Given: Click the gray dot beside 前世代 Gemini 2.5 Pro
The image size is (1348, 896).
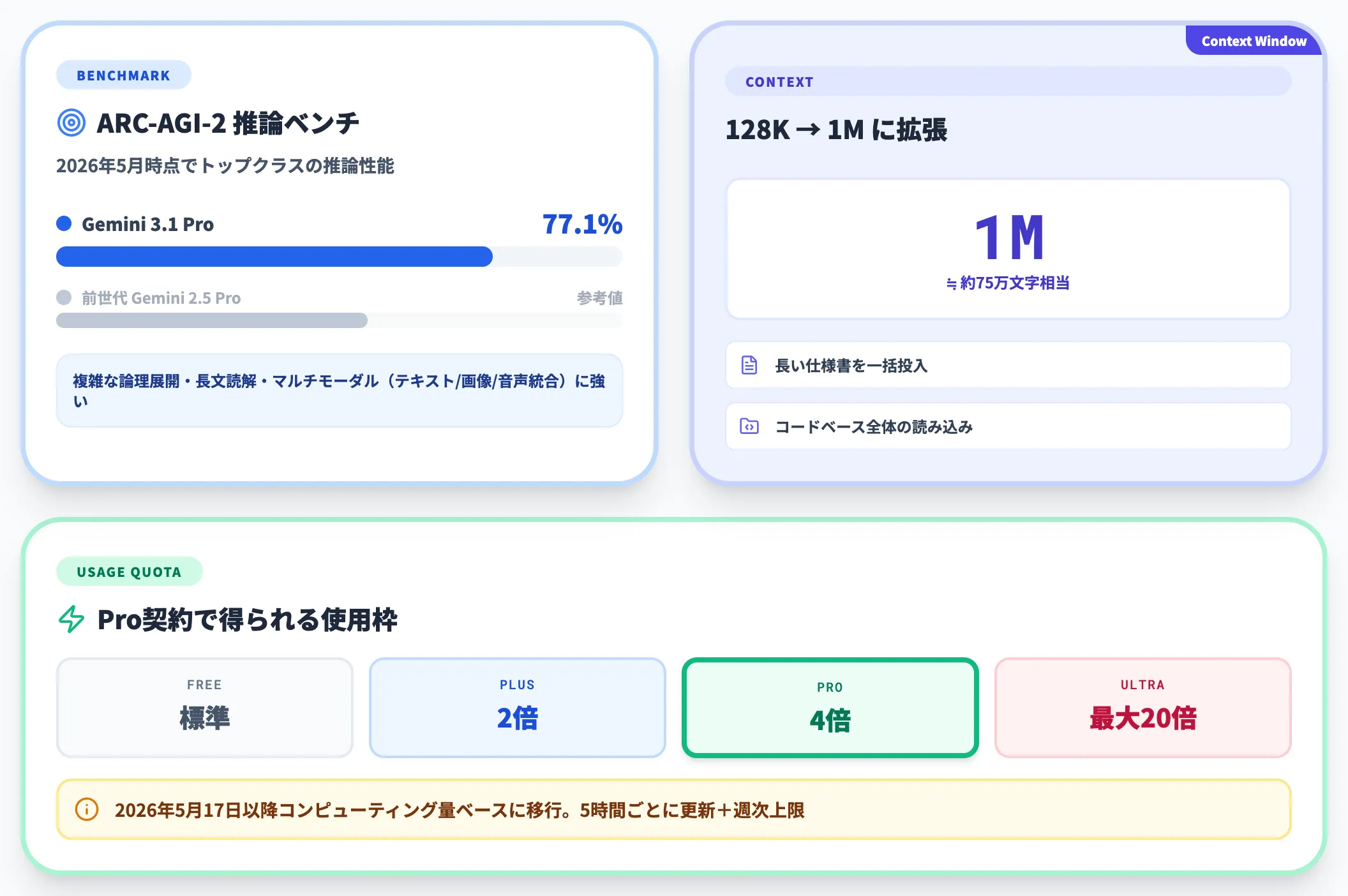Looking at the screenshot, I should coord(64,297).
